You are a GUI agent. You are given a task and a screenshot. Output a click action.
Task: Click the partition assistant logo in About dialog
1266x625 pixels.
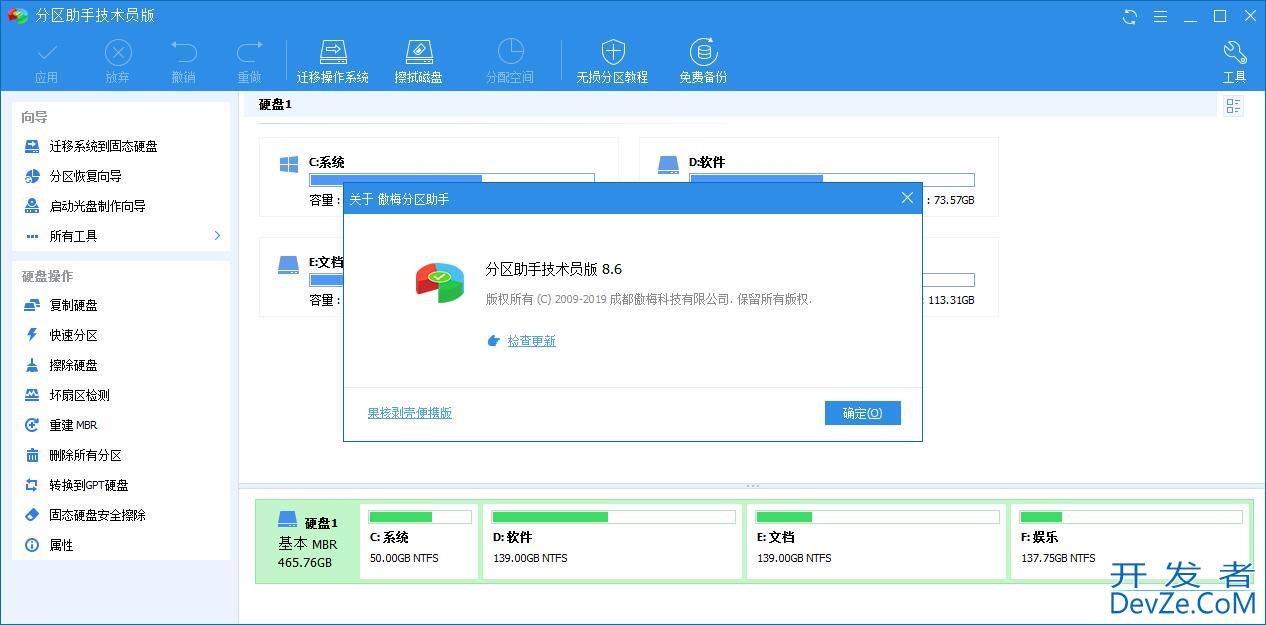(x=440, y=282)
